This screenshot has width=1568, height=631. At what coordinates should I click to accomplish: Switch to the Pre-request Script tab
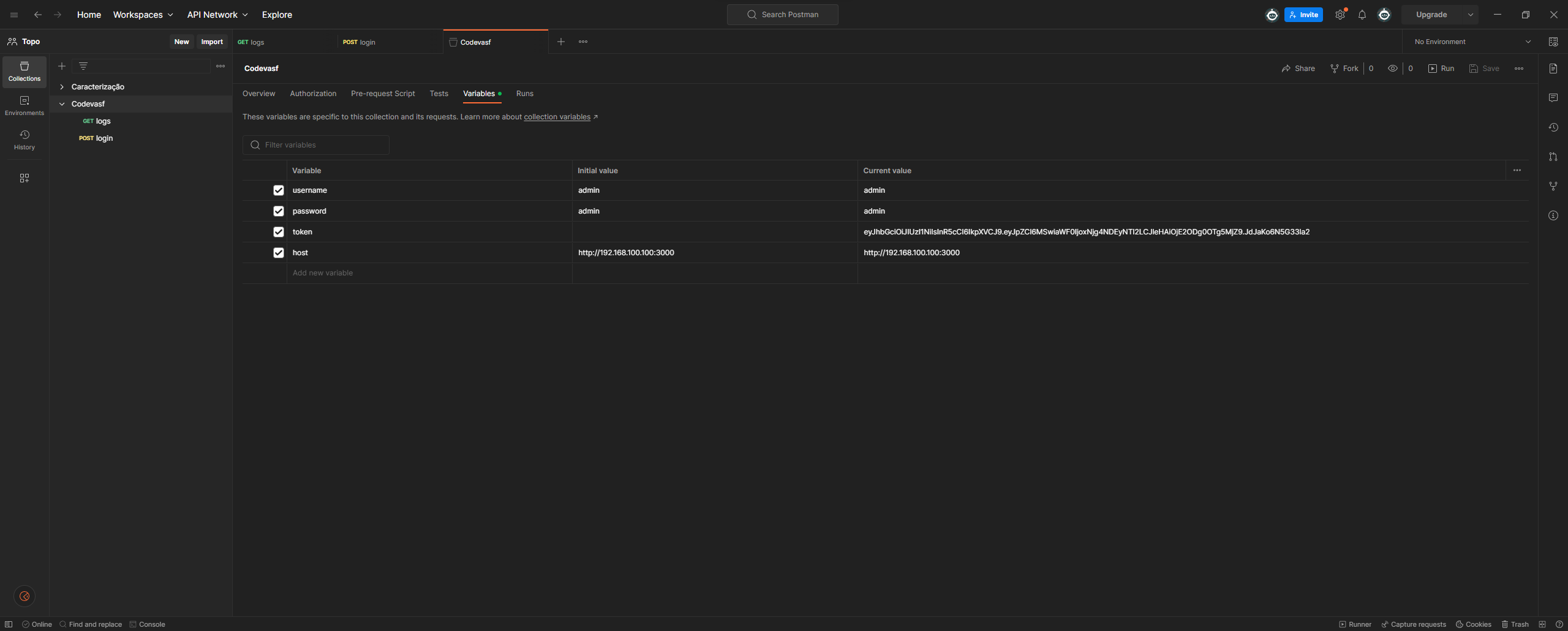pos(383,94)
